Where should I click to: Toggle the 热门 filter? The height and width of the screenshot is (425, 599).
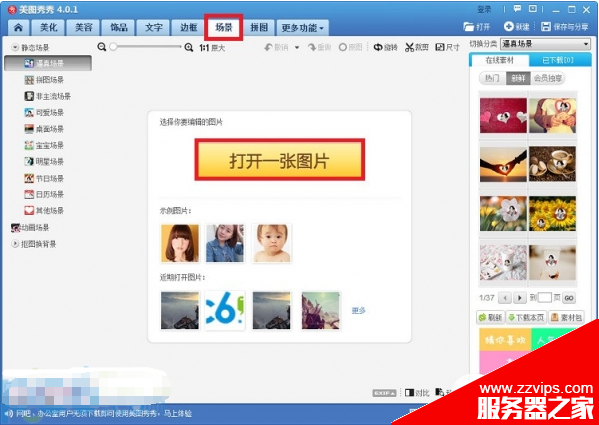tap(492, 78)
